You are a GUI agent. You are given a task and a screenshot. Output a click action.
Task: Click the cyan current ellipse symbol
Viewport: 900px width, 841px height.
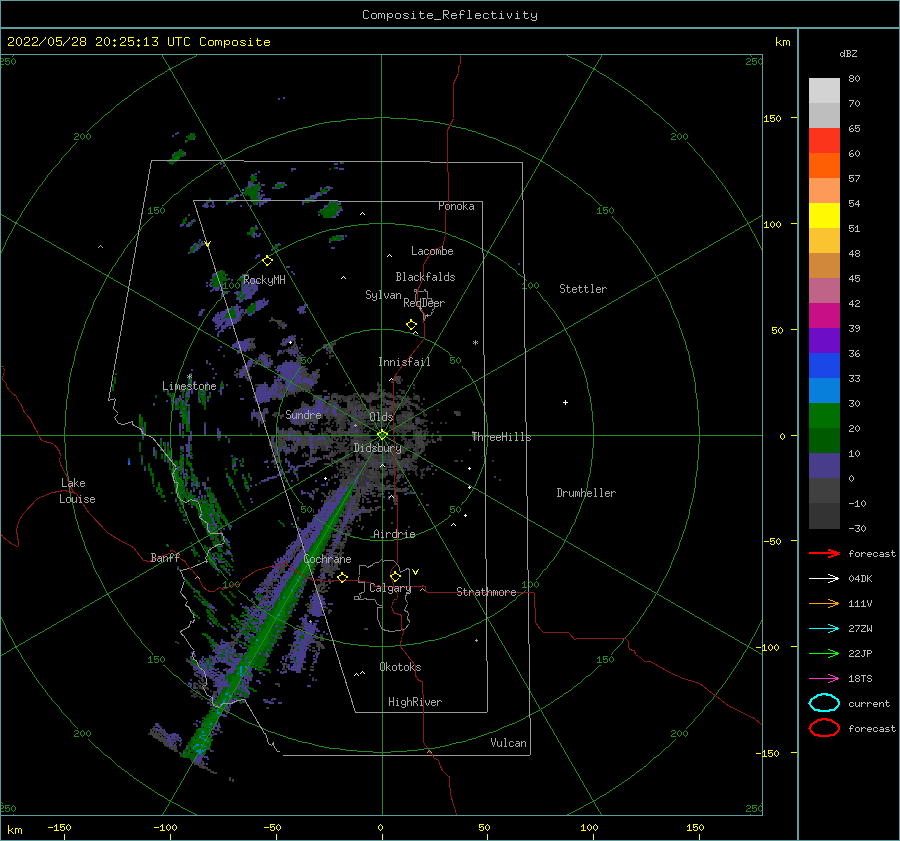tap(824, 703)
